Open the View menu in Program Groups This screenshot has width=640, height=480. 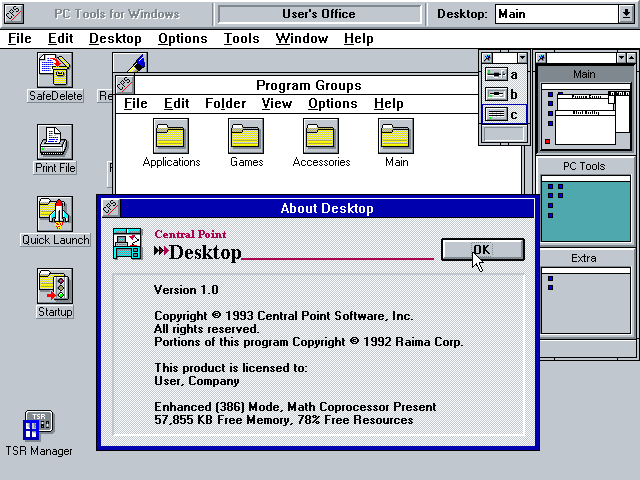tap(277, 104)
